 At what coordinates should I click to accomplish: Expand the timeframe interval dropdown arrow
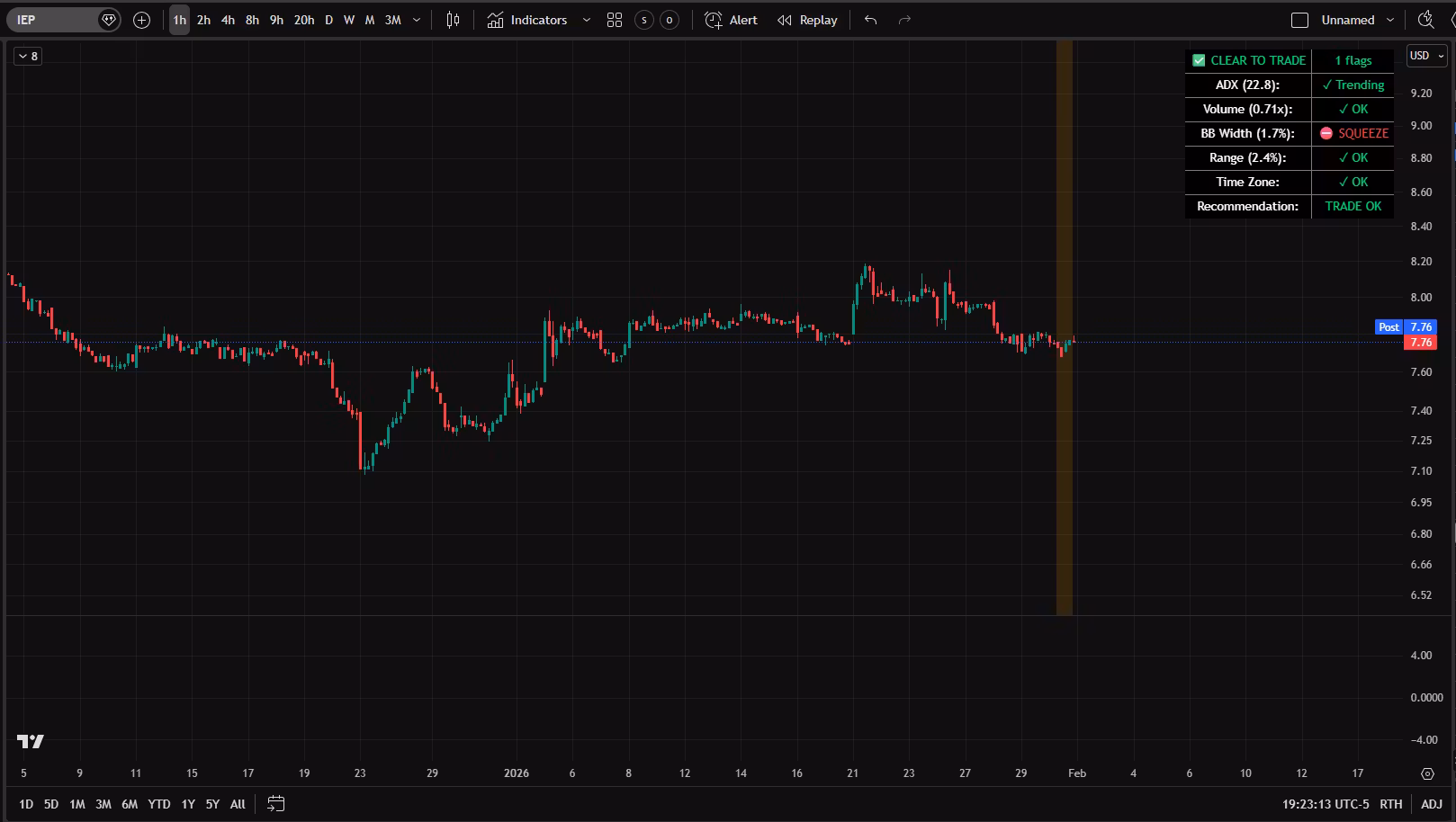pyautogui.click(x=417, y=20)
